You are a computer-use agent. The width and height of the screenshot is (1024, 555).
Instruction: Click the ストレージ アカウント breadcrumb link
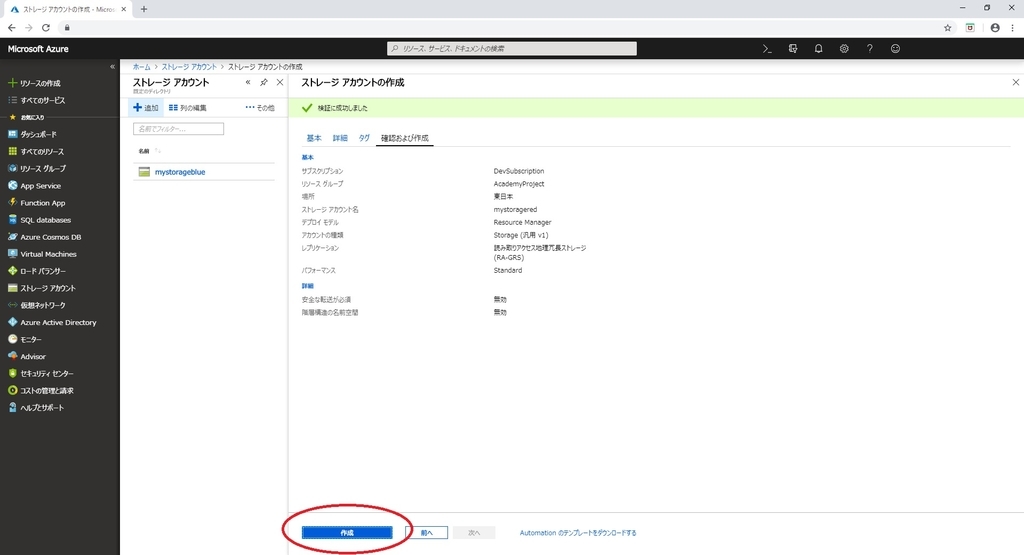click(x=189, y=67)
